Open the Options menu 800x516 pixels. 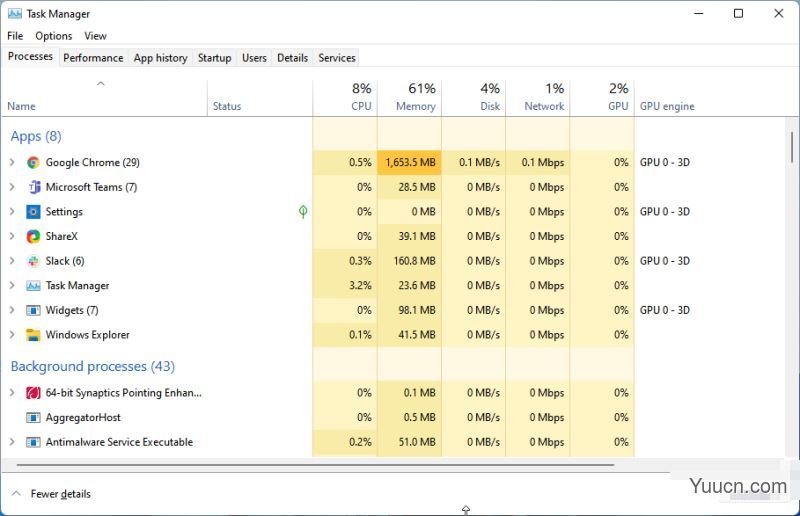click(54, 36)
